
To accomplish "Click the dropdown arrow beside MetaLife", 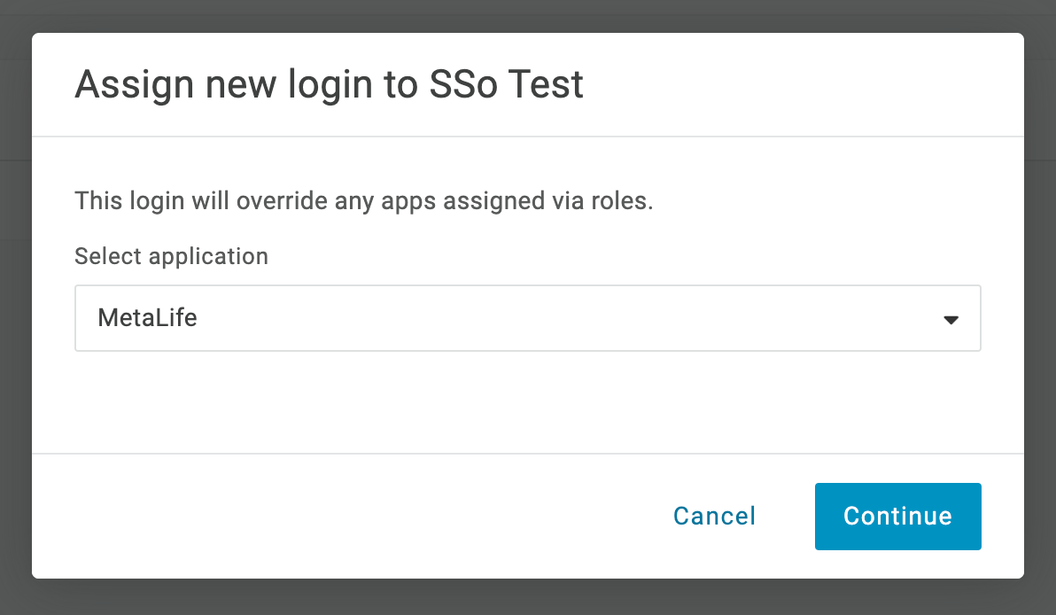I will pyautogui.click(x=951, y=320).
